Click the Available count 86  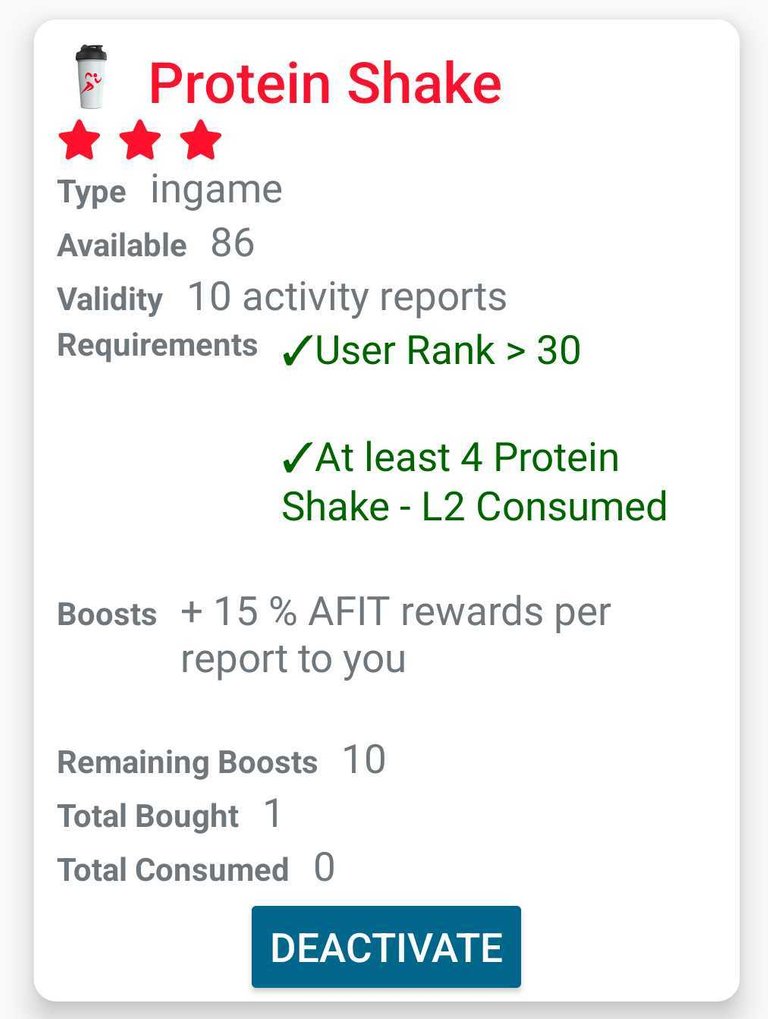pyautogui.click(x=232, y=244)
